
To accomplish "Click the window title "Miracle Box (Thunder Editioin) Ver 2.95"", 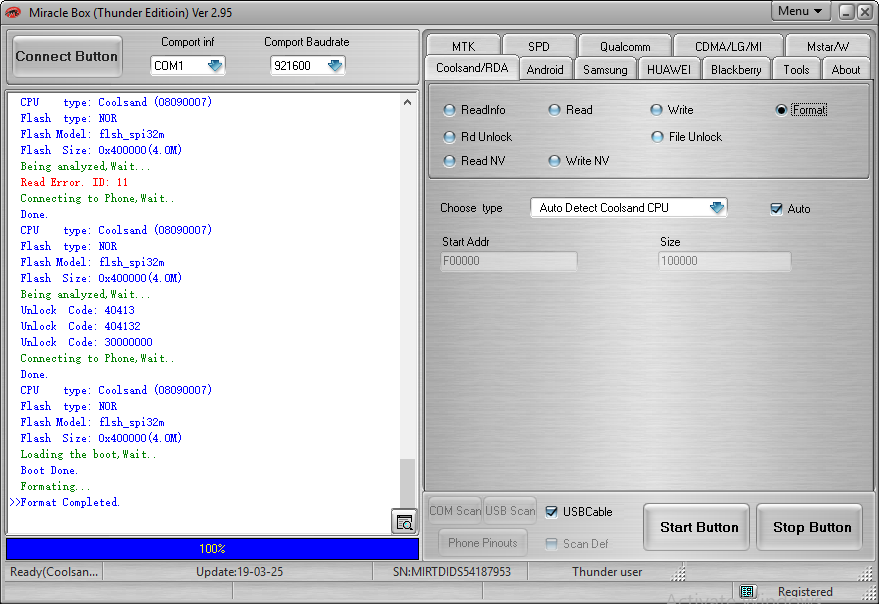I will [131, 12].
